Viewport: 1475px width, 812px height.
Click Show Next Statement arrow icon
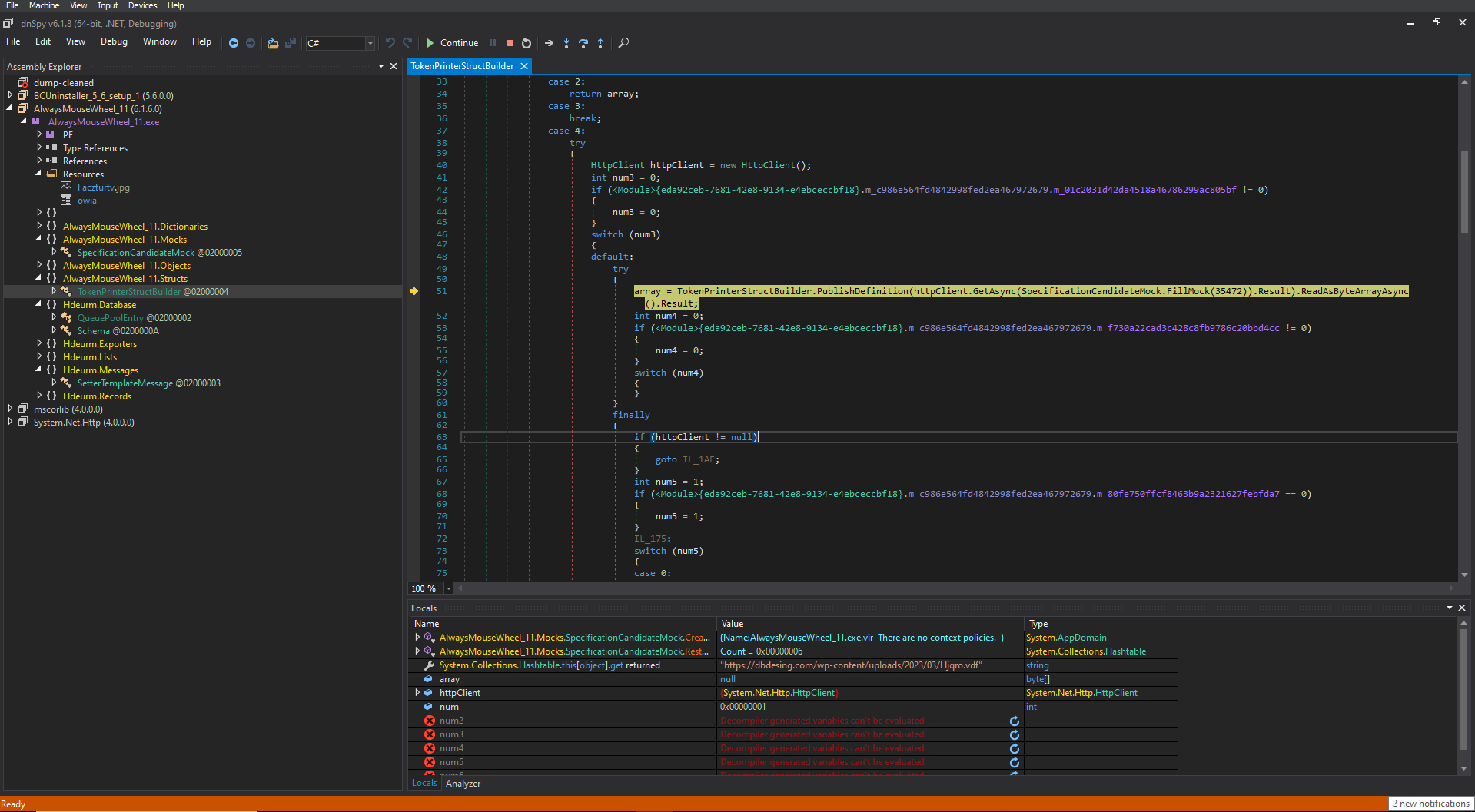tap(549, 43)
